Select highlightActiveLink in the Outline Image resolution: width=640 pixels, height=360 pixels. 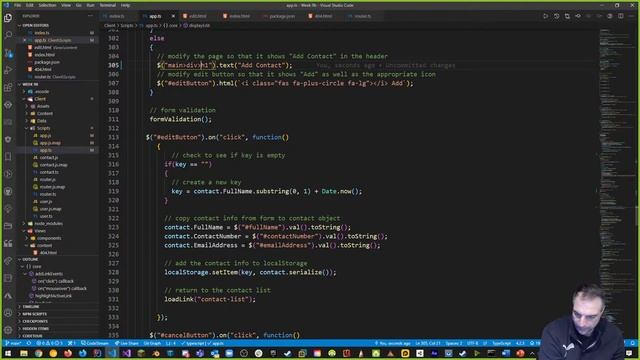click(x=53, y=296)
